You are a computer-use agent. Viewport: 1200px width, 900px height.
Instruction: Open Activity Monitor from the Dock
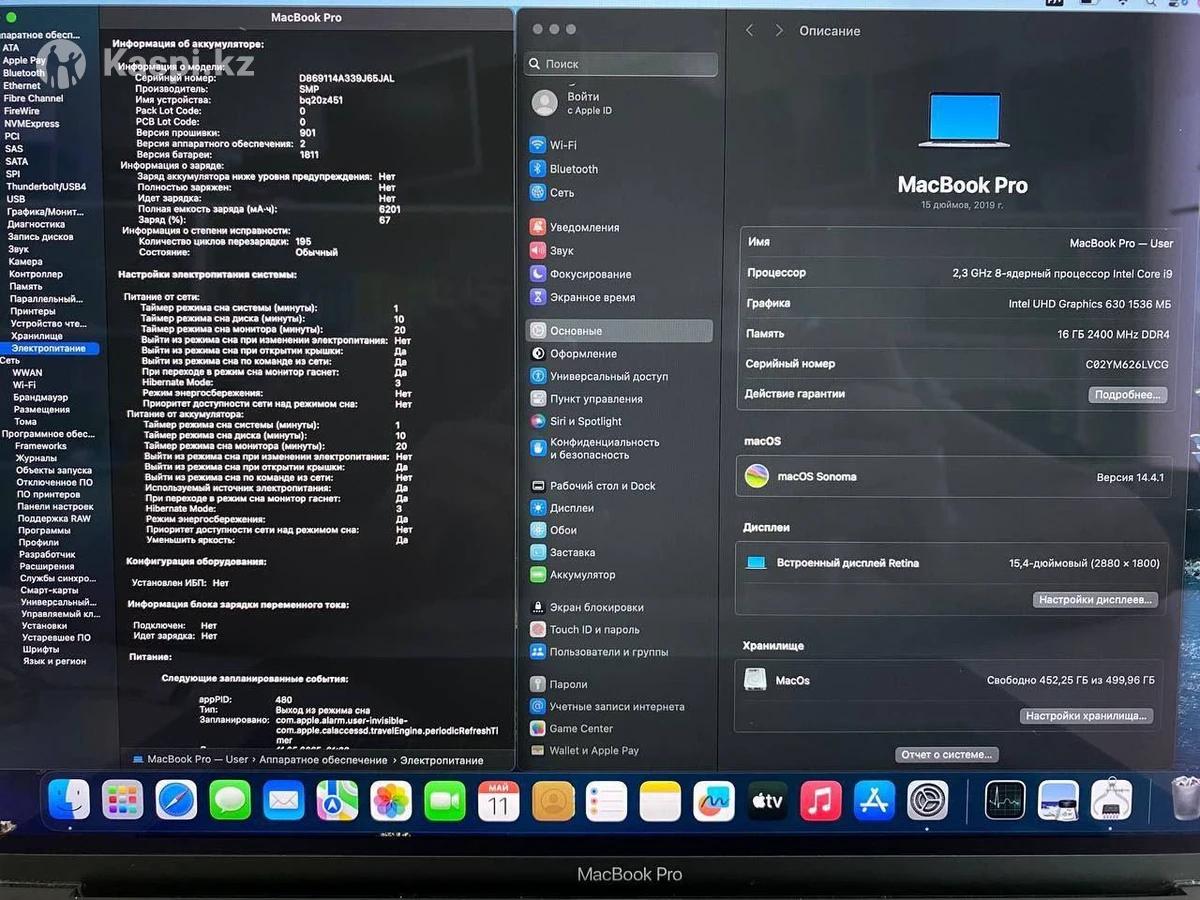[1005, 800]
